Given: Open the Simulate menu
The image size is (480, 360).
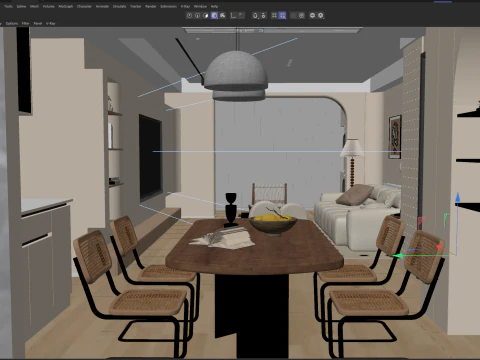Looking at the screenshot, I should 119,6.
